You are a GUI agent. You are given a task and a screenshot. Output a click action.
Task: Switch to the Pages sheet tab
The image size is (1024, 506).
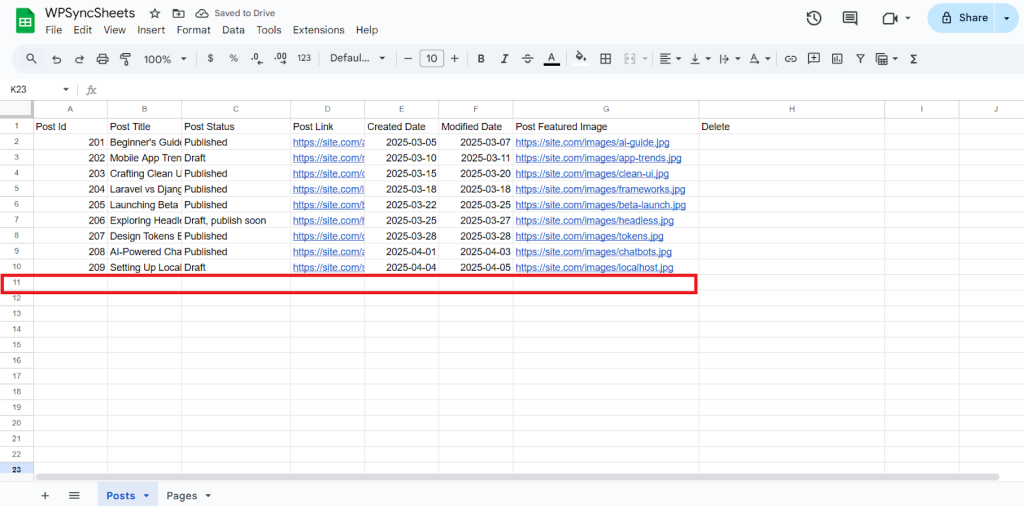[x=182, y=496]
